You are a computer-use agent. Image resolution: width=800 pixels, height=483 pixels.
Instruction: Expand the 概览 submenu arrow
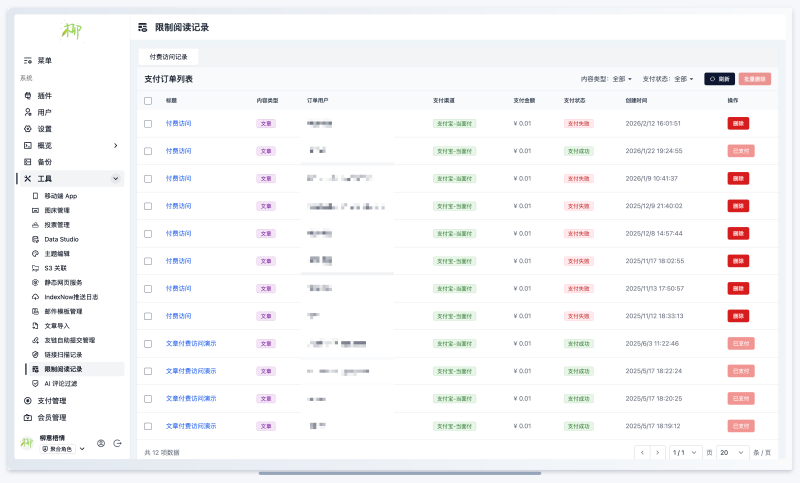click(116, 145)
